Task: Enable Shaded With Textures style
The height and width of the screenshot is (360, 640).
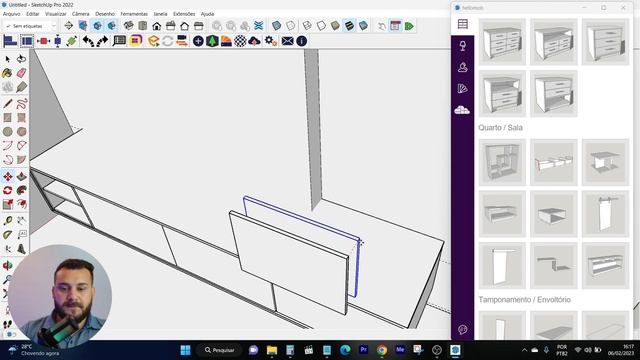Action: pyautogui.click(x=349, y=26)
